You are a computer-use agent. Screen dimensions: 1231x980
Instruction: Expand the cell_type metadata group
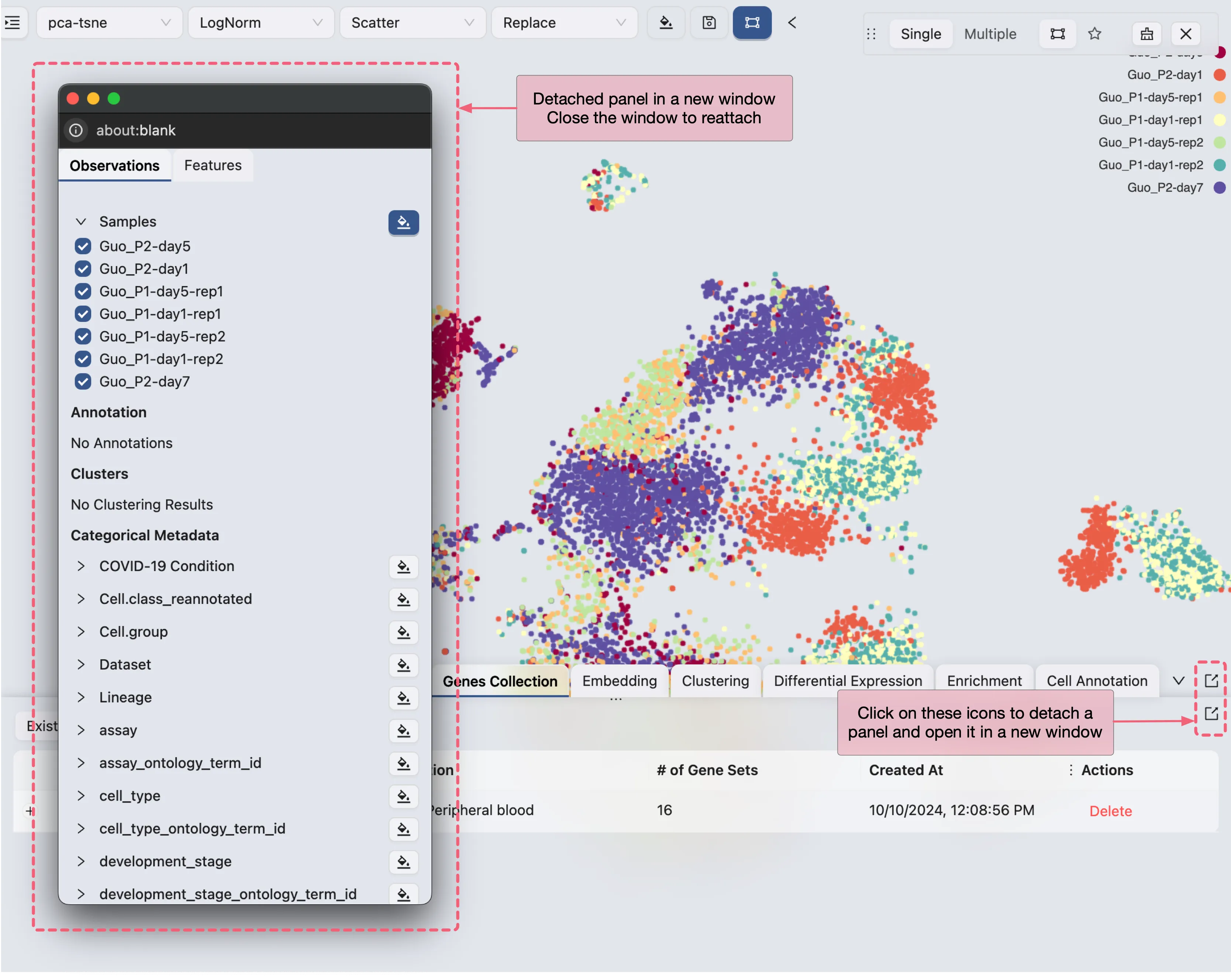81,796
